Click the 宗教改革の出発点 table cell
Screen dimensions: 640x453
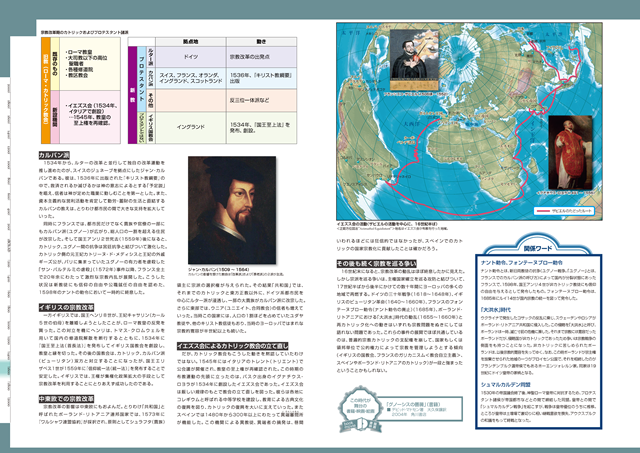pos(261,57)
